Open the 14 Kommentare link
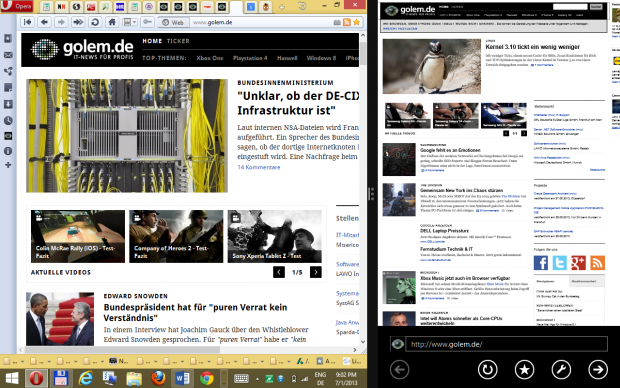 coord(259,167)
